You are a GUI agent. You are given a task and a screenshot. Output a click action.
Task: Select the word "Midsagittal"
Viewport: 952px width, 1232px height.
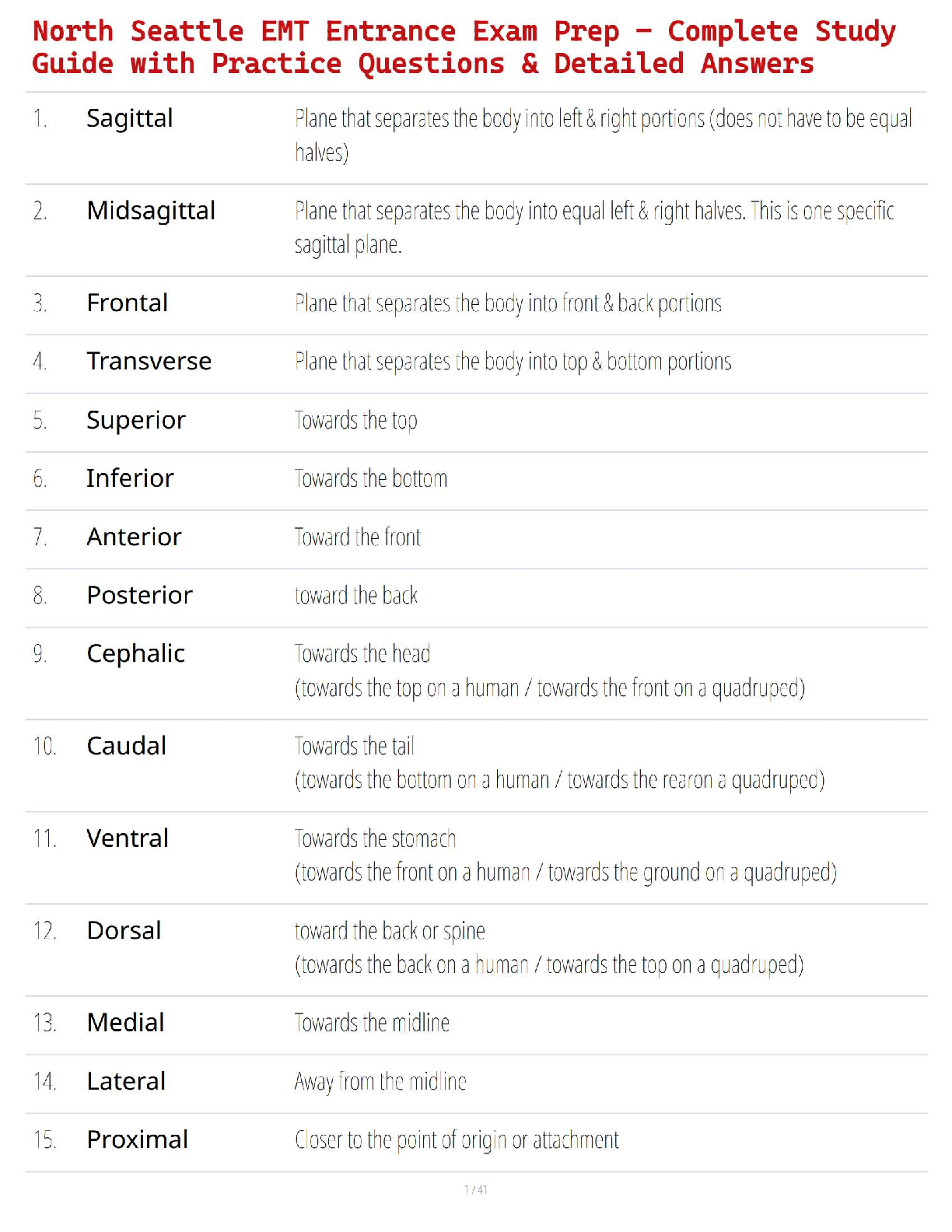pos(151,211)
